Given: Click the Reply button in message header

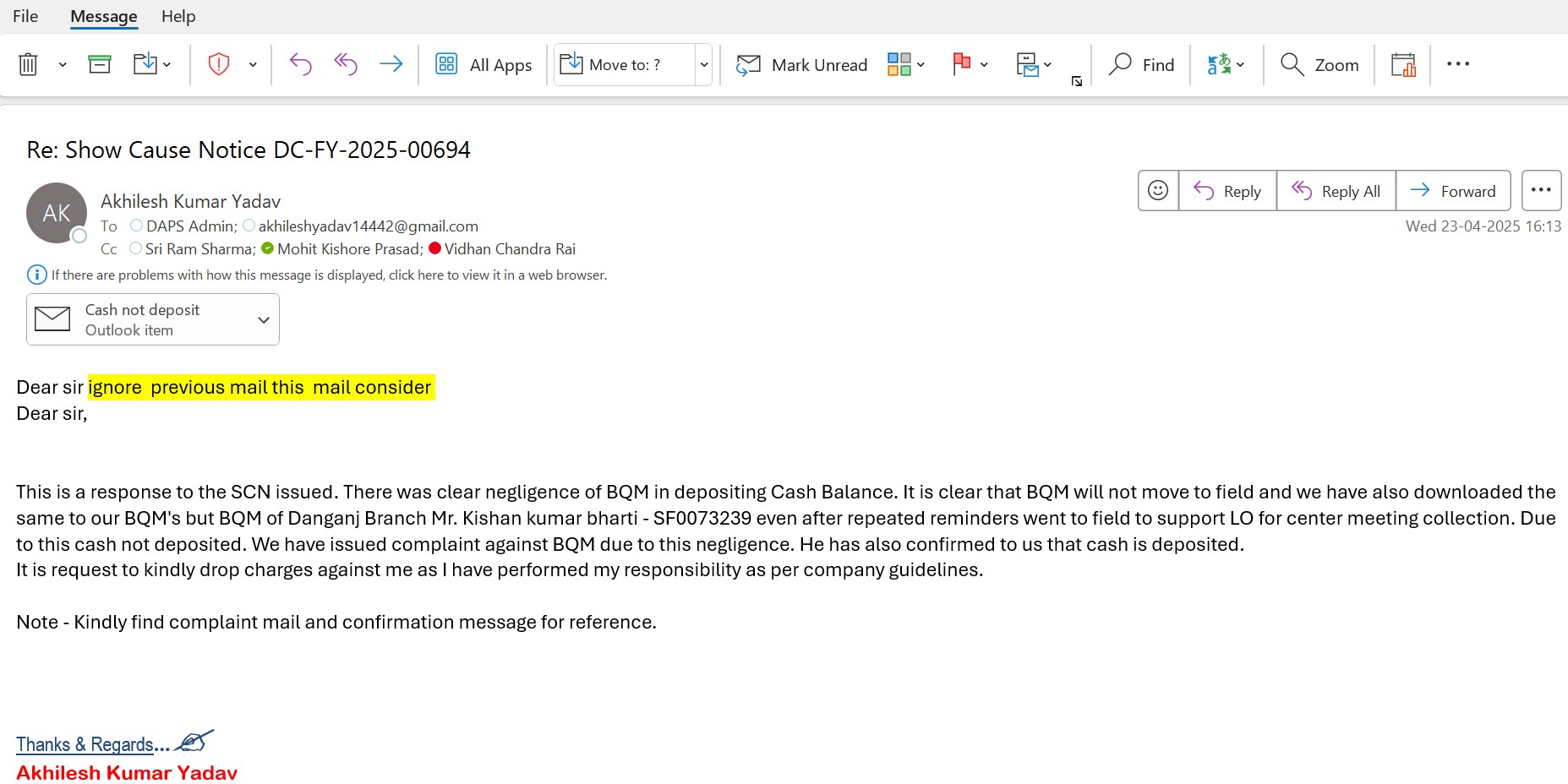Looking at the screenshot, I should pyautogui.click(x=1227, y=191).
